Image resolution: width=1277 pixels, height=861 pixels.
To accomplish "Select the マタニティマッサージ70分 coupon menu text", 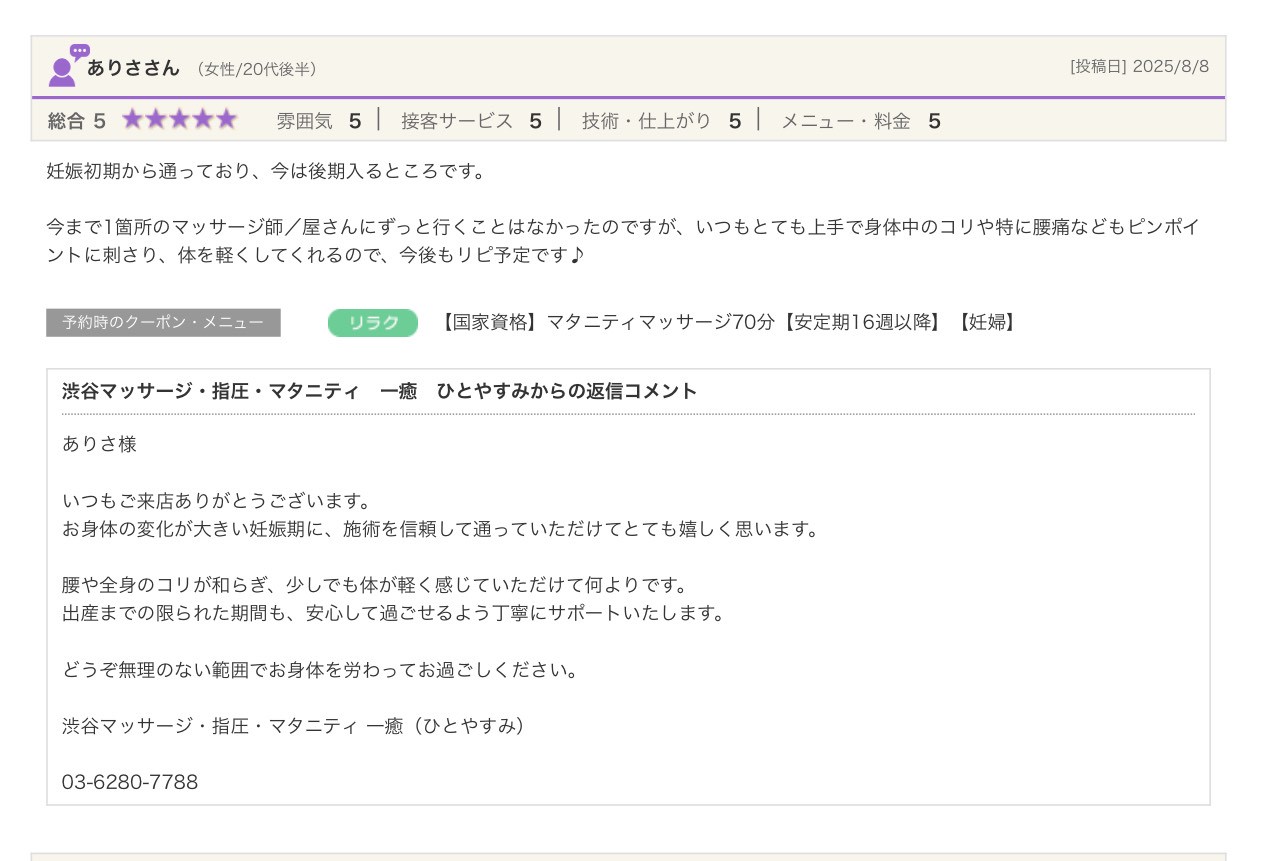I will coord(727,323).
